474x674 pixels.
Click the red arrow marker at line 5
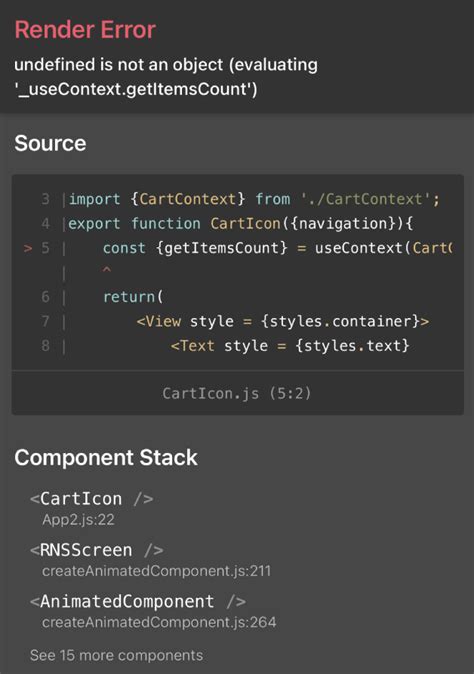(28, 248)
